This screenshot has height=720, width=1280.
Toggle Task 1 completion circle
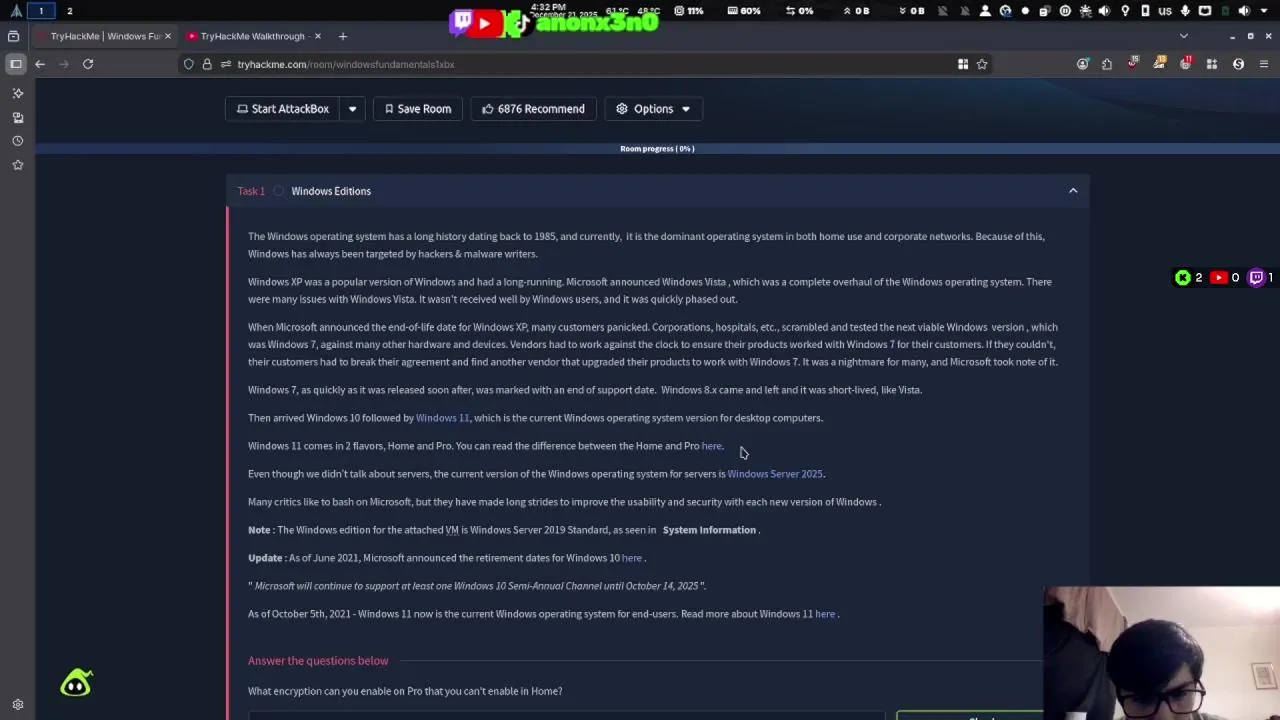pos(279,191)
